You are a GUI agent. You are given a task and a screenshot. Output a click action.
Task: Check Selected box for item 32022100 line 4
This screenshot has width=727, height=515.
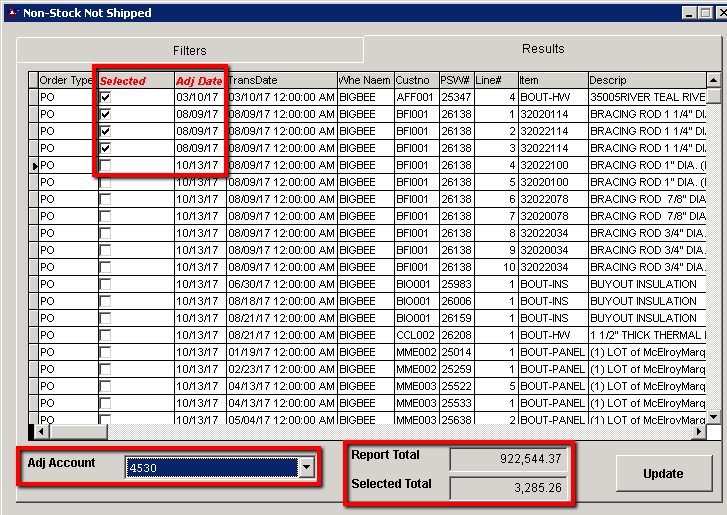point(105,165)
